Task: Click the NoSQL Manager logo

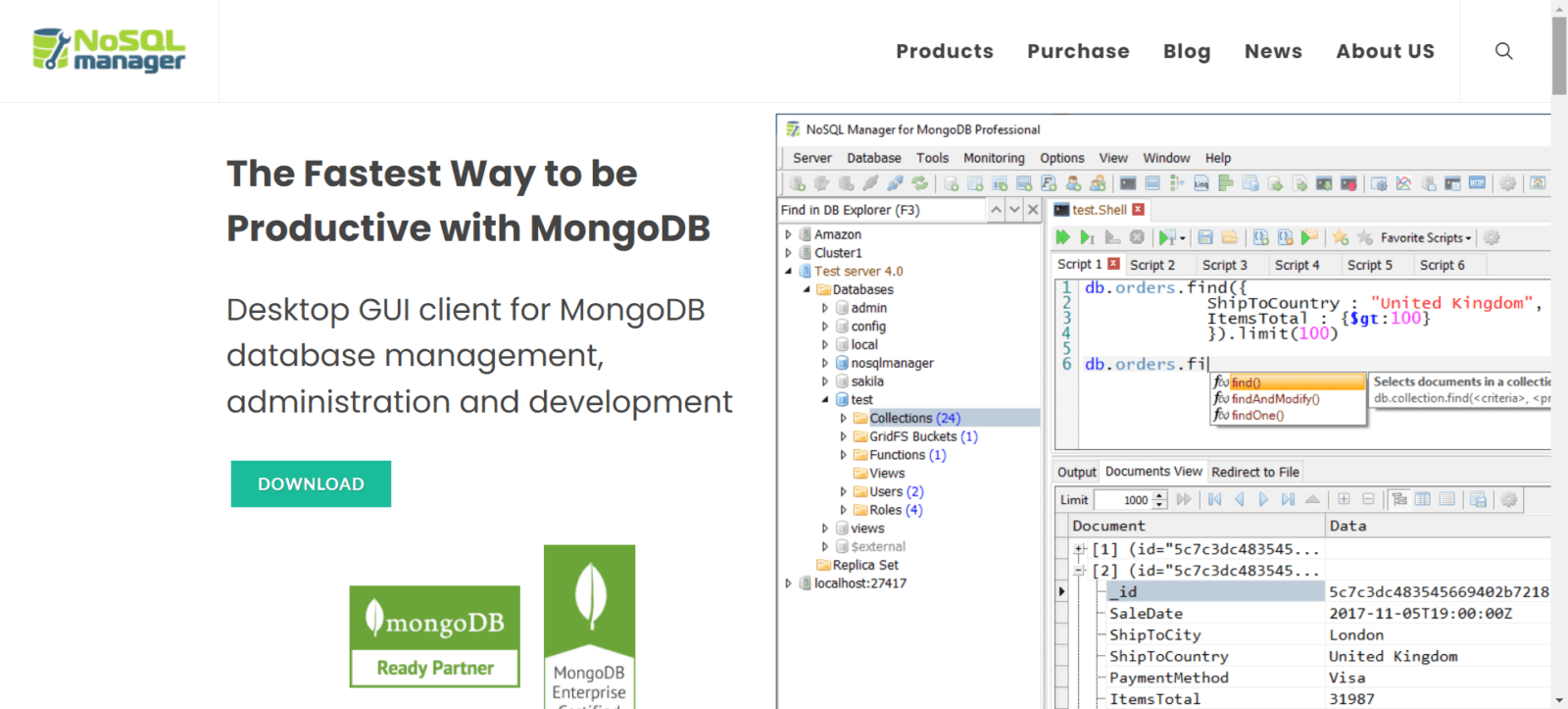Action: coord(109,50)
